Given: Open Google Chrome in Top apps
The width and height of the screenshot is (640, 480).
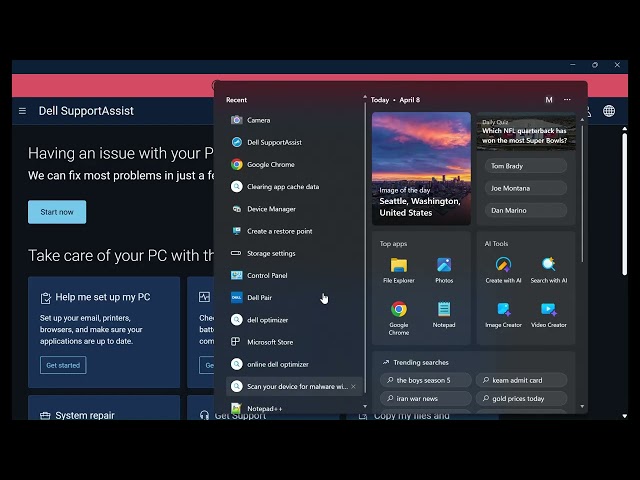Looking at the screenshot, I should tap(399, 318).
